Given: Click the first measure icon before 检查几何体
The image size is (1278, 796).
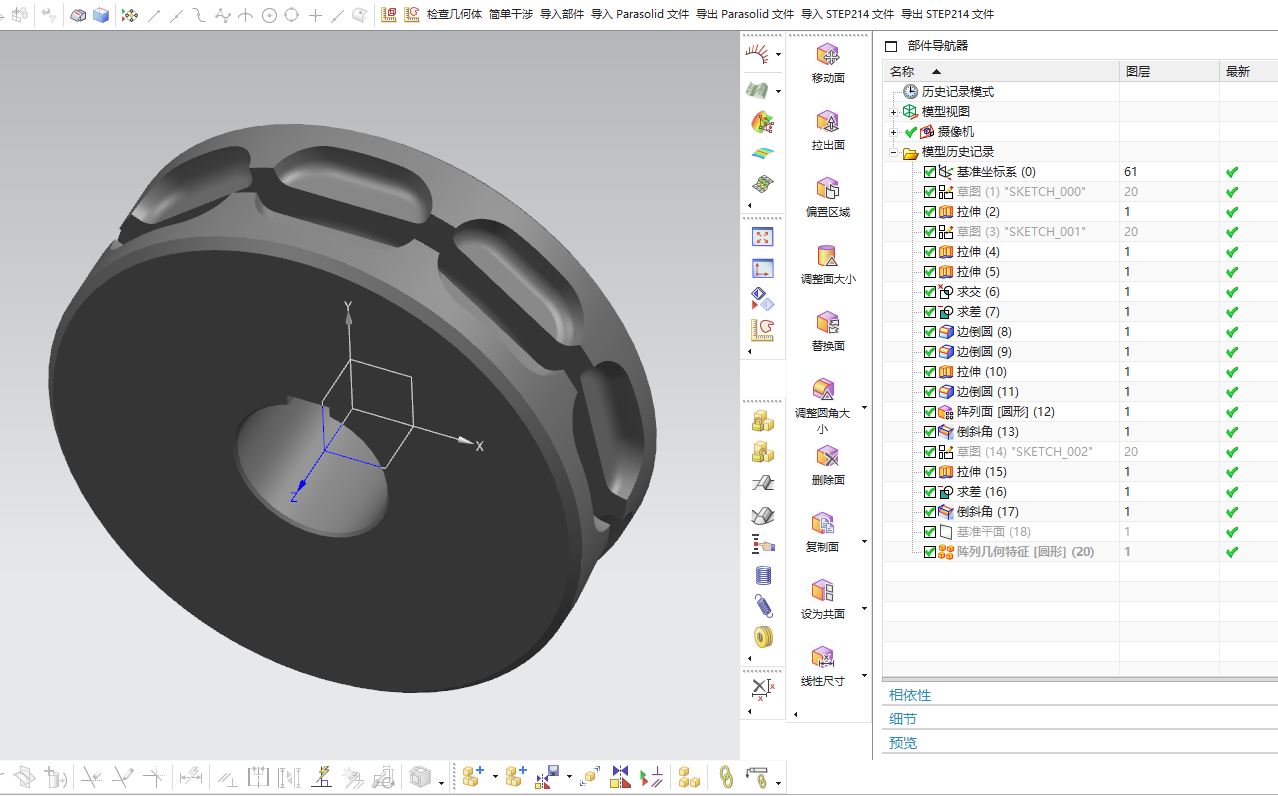Looking at the screenshot, I should [388, 15].
